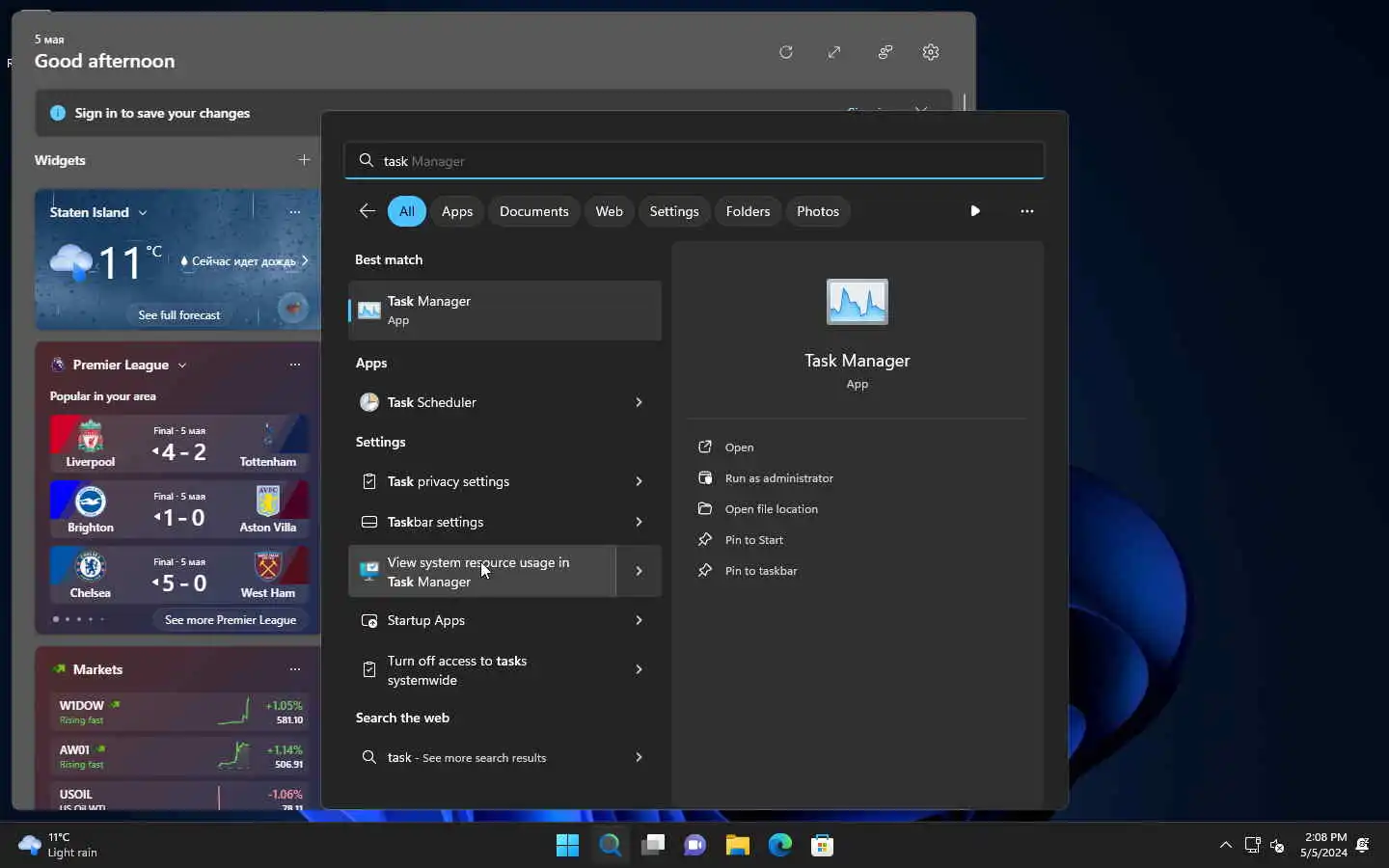This screenshot has width=1389, height=868.
Task: Switch to the Documents filter
Action: [x=533, y=211]
